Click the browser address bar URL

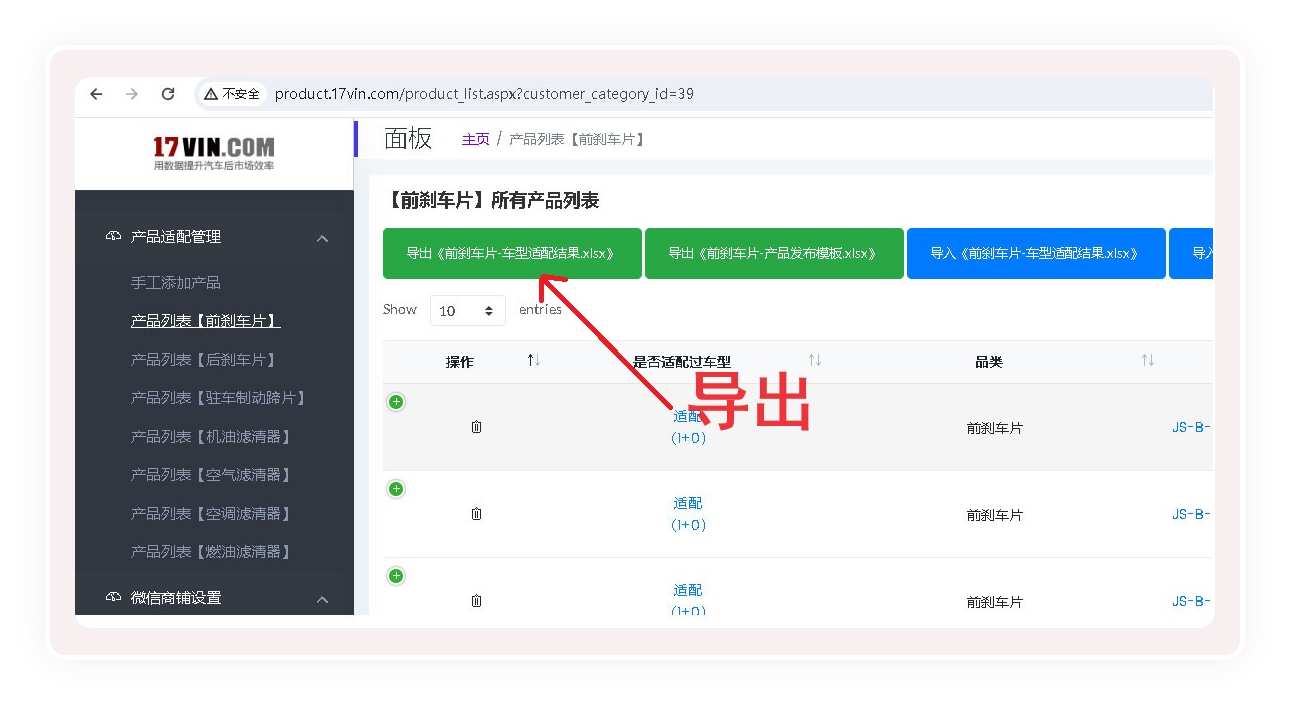click(484, 94)
